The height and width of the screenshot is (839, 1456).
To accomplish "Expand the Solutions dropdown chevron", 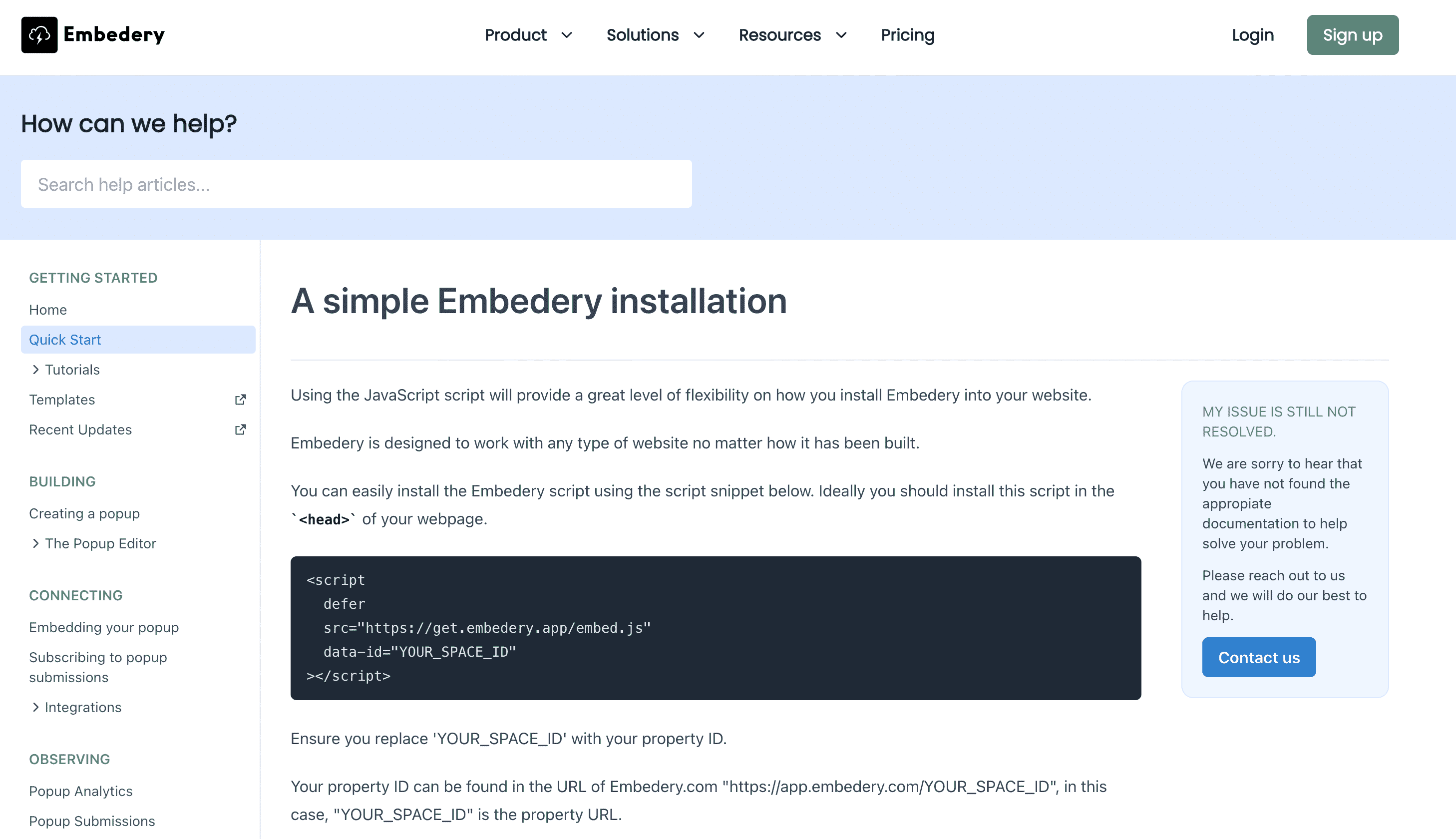I will tap(699, 36).
